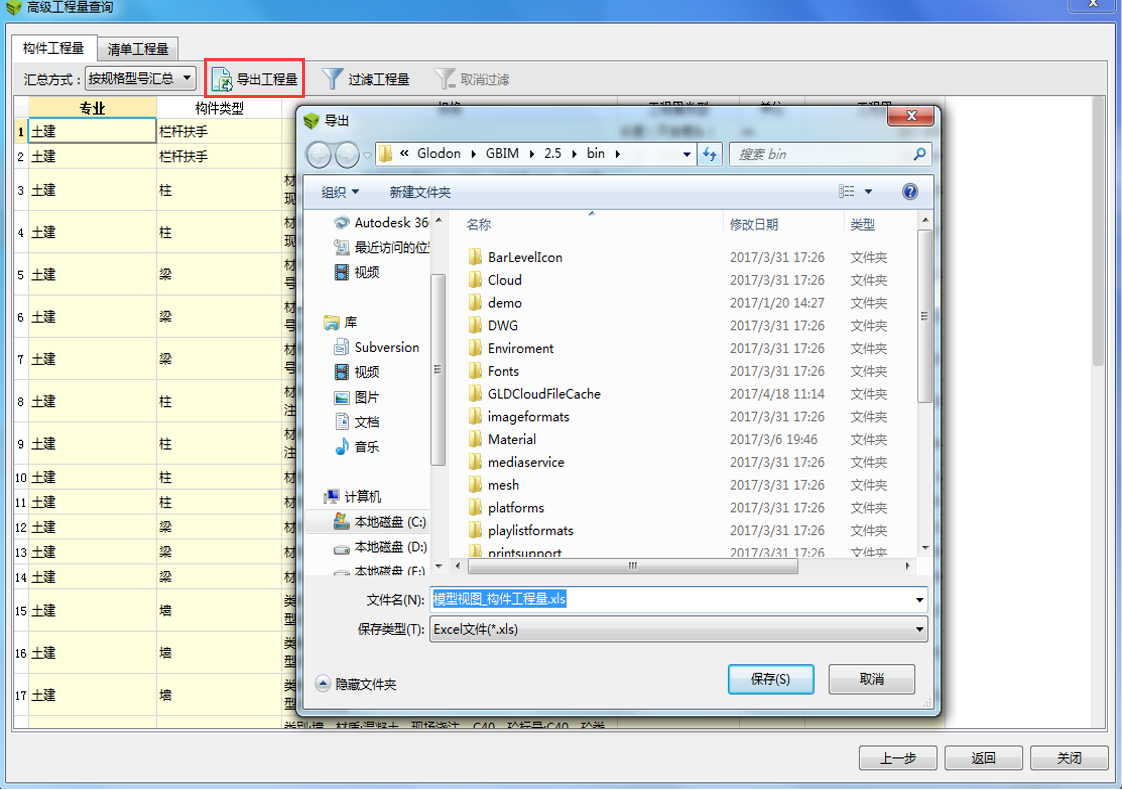Select 库 in navigation pane
The height and width of the screenshot is (790, 1122).
pos(341,323)
